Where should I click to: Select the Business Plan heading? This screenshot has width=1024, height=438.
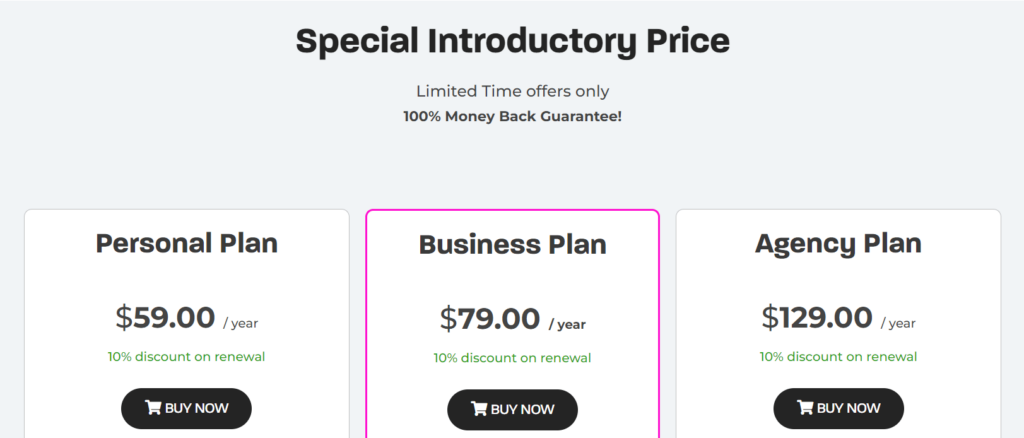pyautogui.click(x=513, y=245)
